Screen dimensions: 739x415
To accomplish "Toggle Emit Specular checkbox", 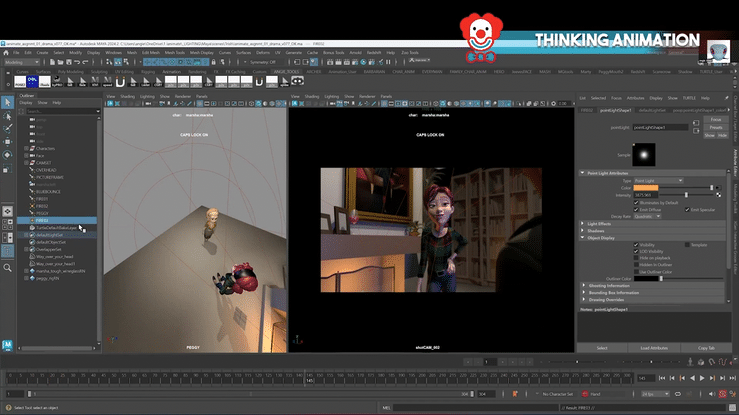I will [x=687, y=210].
